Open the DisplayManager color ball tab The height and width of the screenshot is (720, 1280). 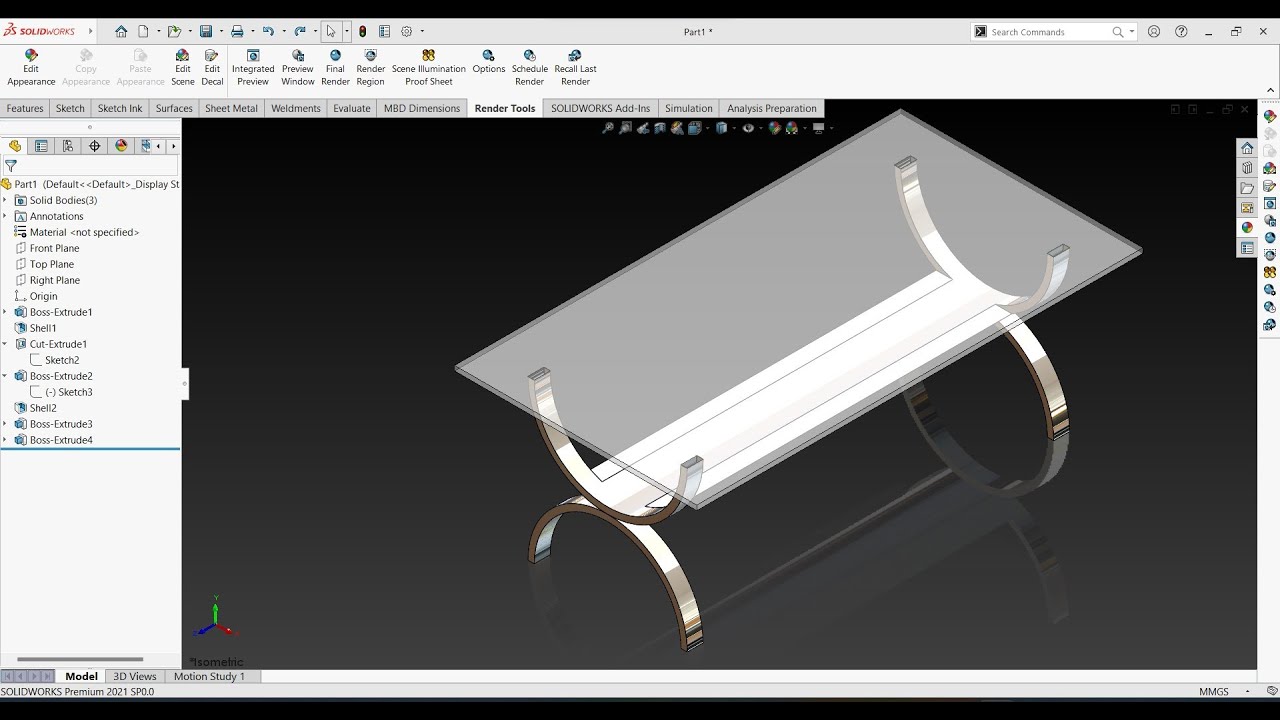point(121,146)
